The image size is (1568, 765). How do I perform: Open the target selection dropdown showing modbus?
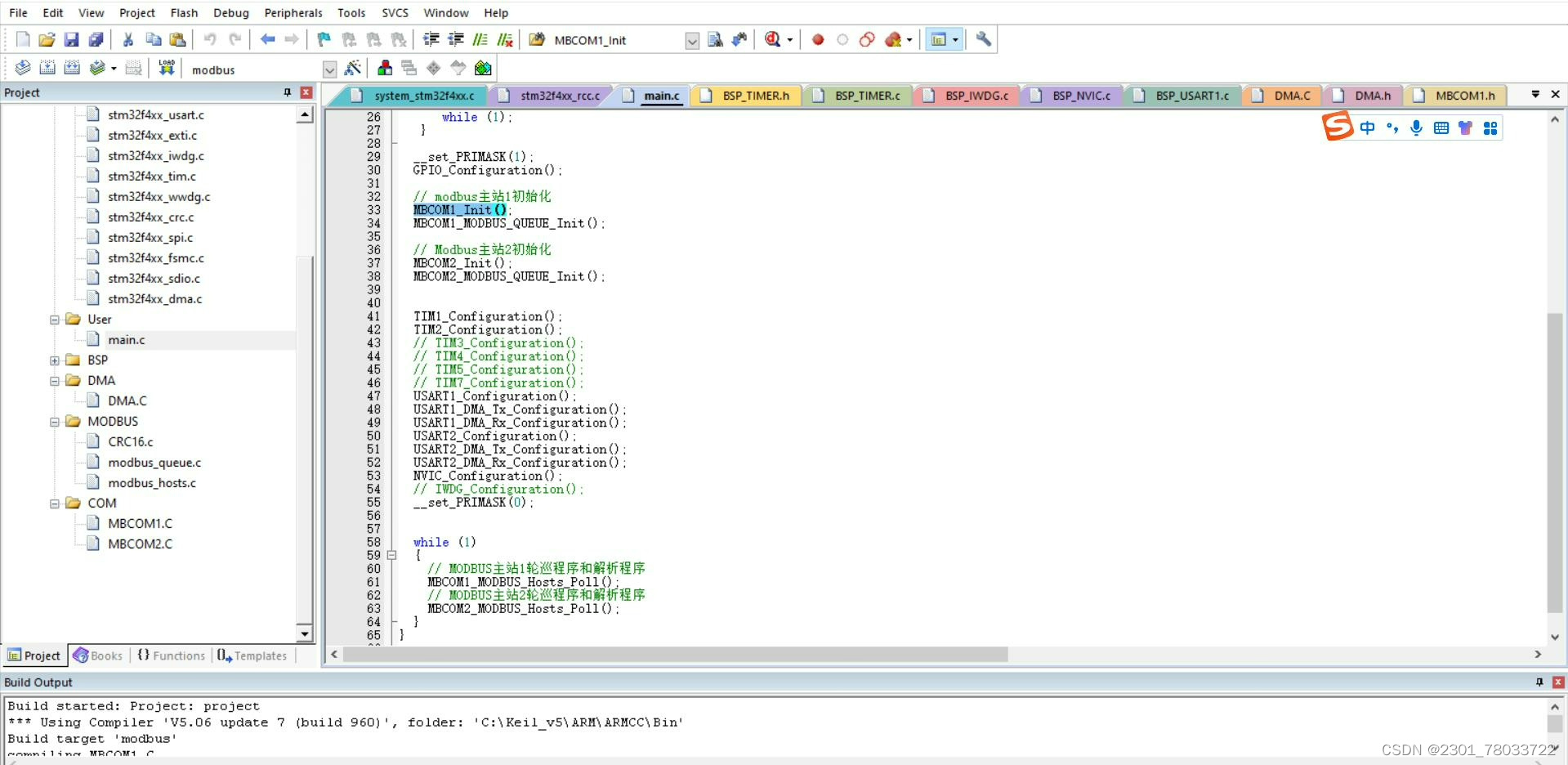pyautogui.click(x=329, y=69)
